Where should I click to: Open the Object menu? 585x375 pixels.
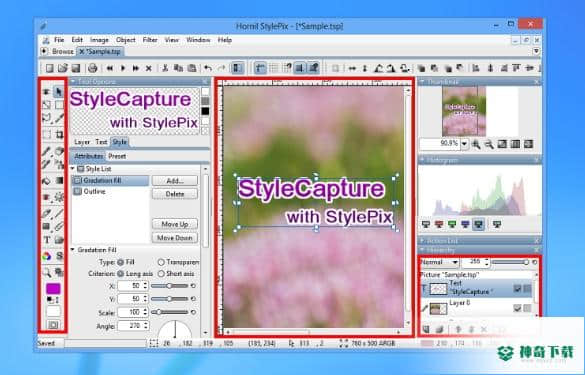[x=125, y=40]
